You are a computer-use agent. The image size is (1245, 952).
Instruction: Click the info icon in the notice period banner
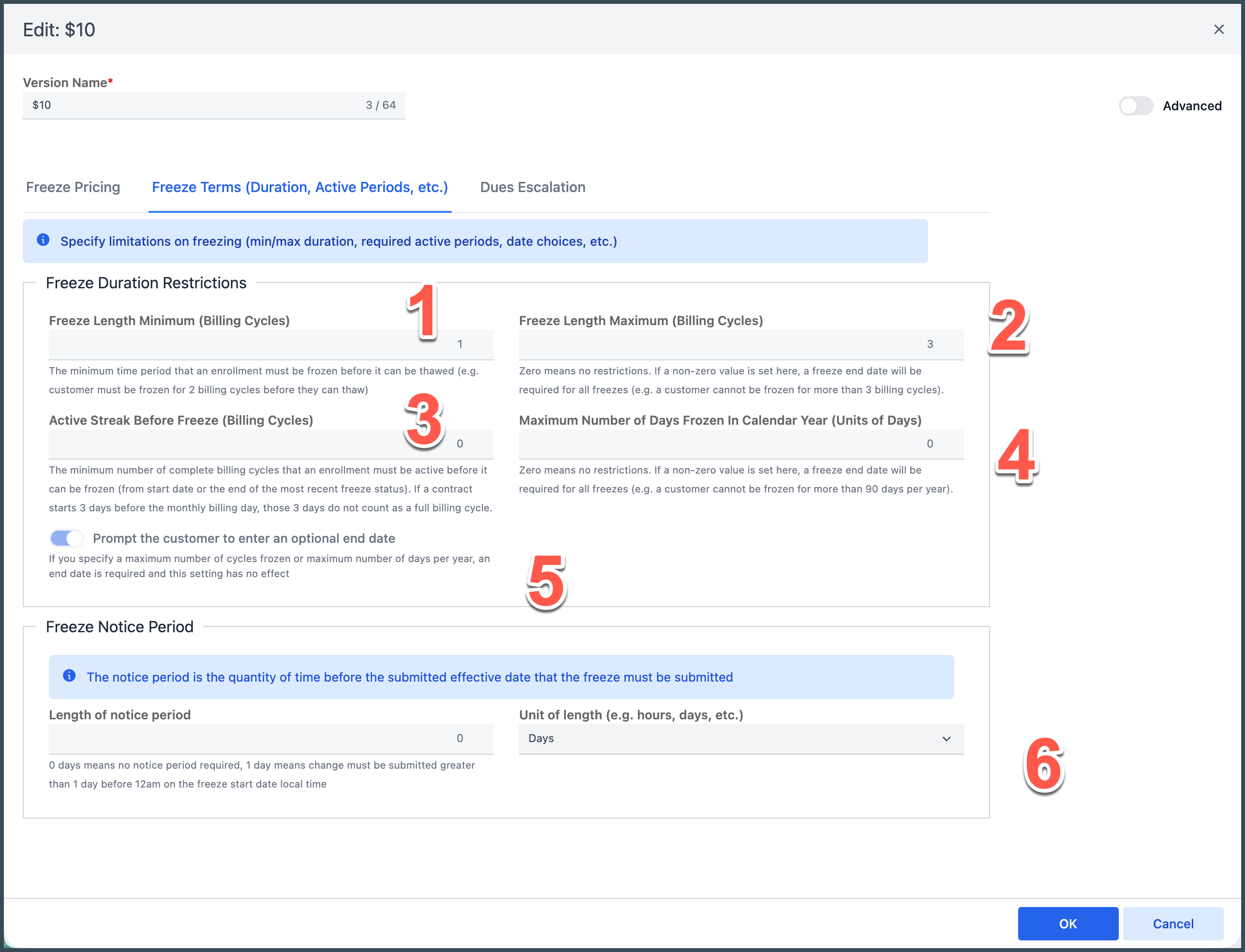[69, 676]
